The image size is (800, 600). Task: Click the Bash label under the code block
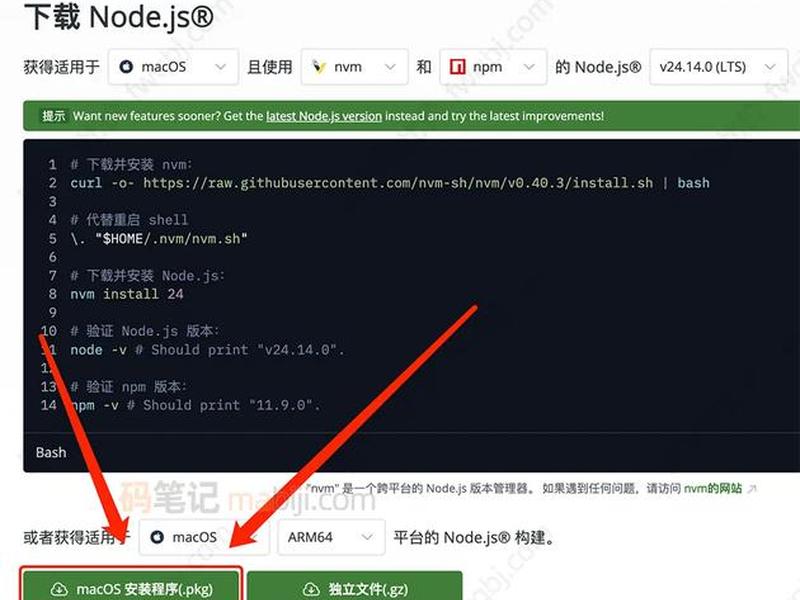[51, 453]
